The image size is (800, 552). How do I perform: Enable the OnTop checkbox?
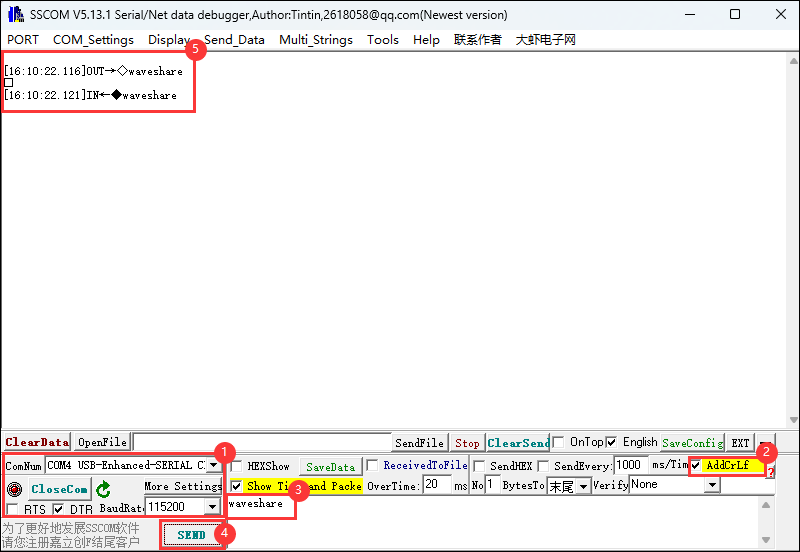click(558, 442)
